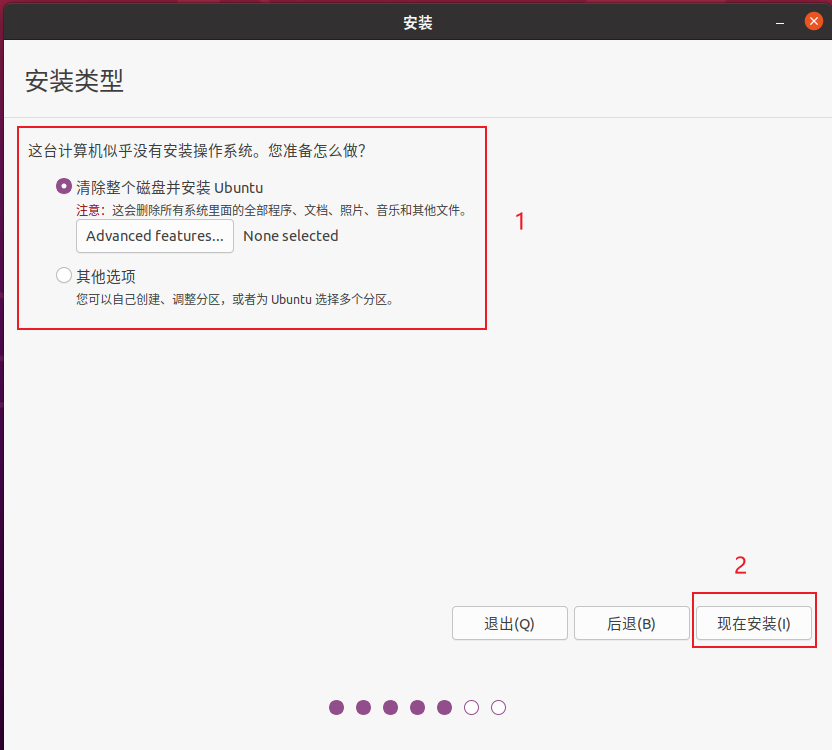Viewport: 832px width, 750px height.
Task: Click 现在安装(I) install now button
Action: (x=753, y=623)
